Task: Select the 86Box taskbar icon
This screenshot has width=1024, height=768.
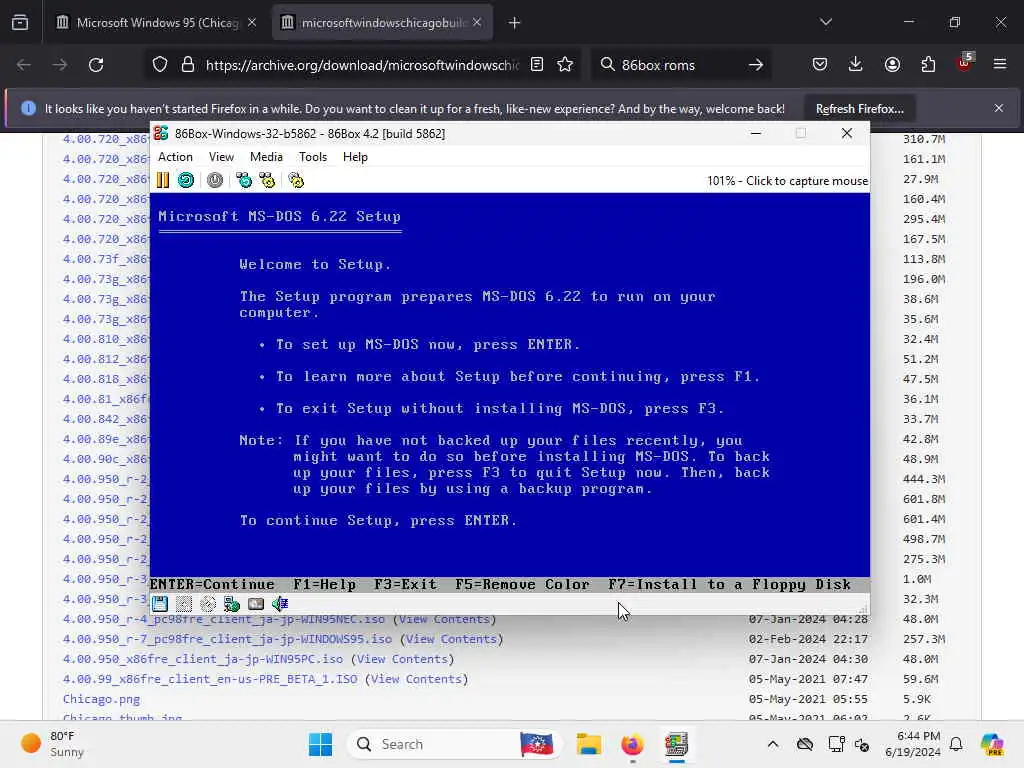Action: coord(677,744)
